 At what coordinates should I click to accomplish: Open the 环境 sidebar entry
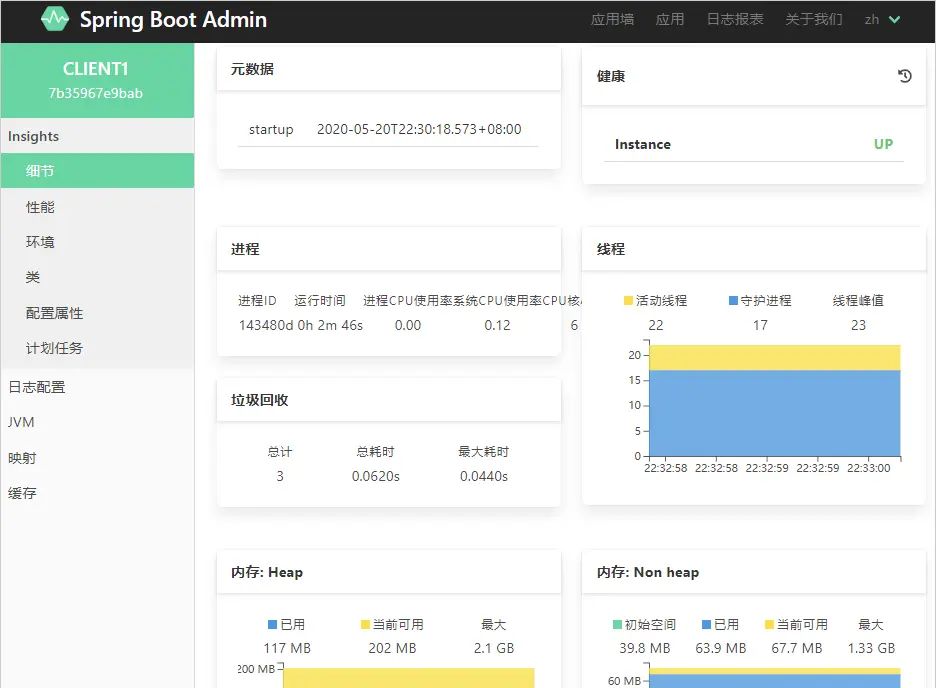[39, 241]
